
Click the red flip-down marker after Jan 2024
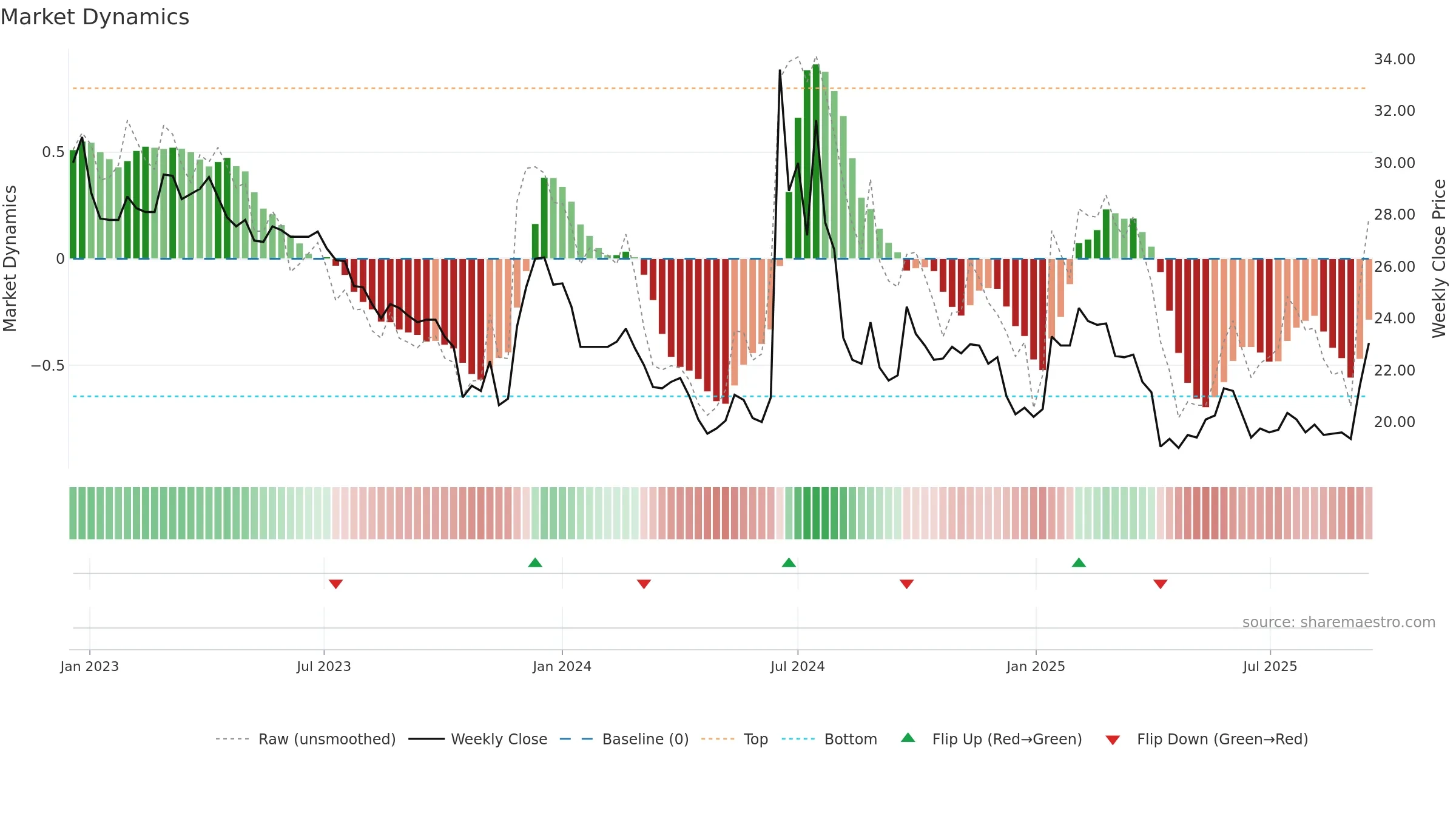pos(644,584)
